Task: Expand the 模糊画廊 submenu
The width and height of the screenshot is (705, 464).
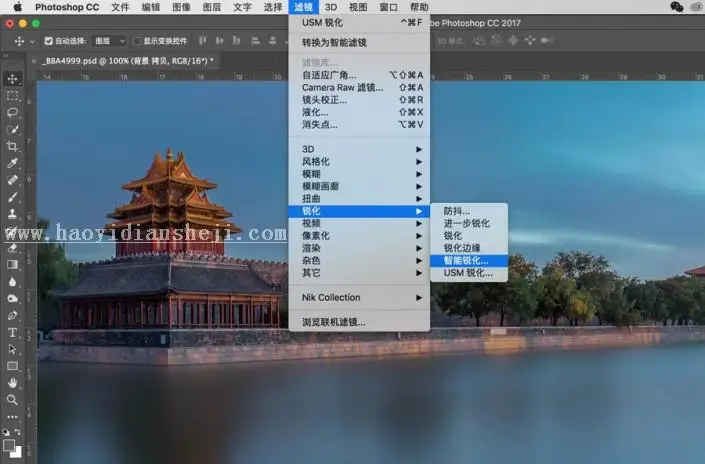Action: tap(359, 186)
